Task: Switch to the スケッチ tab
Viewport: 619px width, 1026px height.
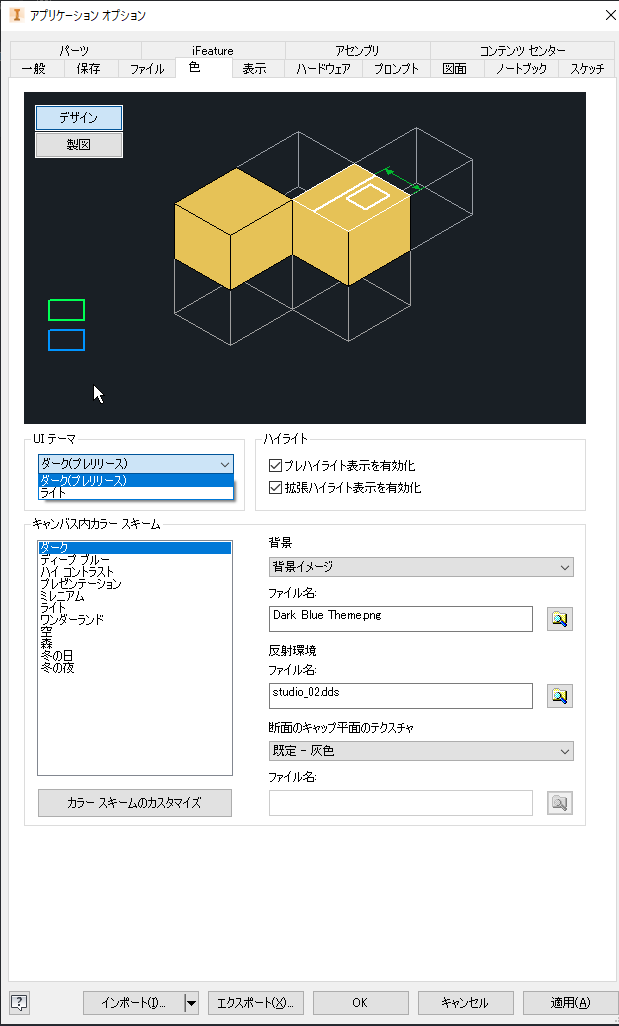Action: click(586, 69)
